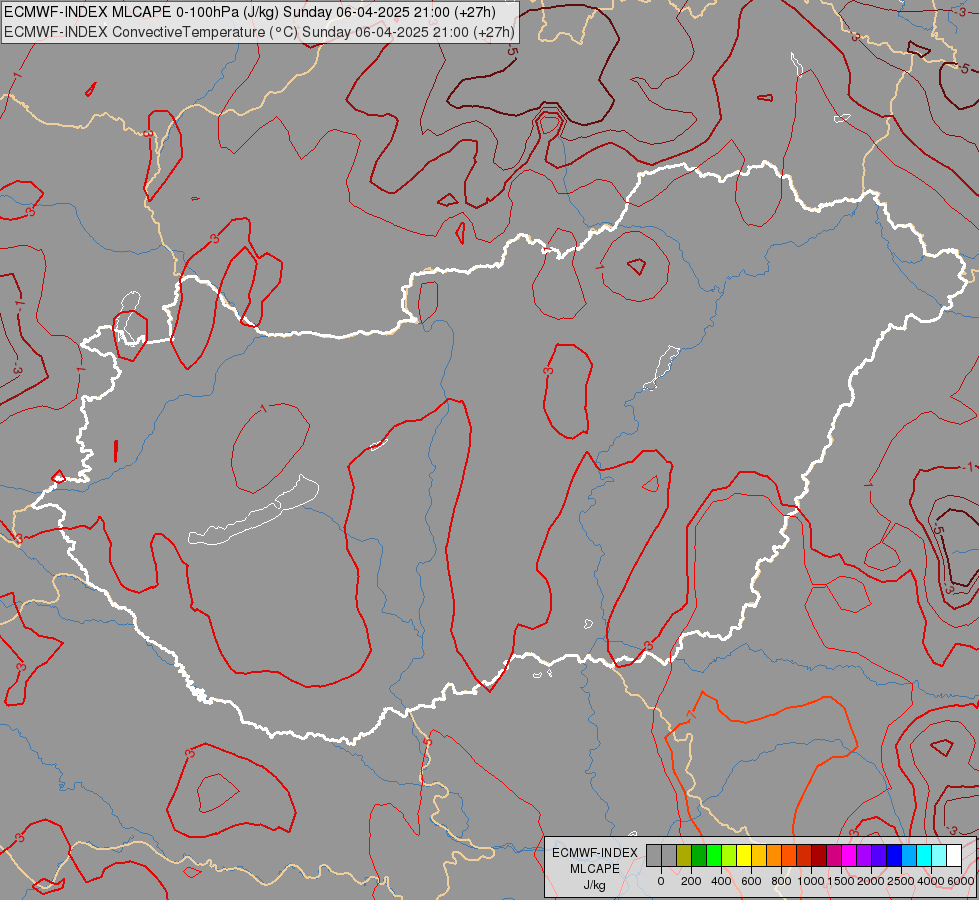
Task: Click the '6000' legend value
Action: coord(961,881)
